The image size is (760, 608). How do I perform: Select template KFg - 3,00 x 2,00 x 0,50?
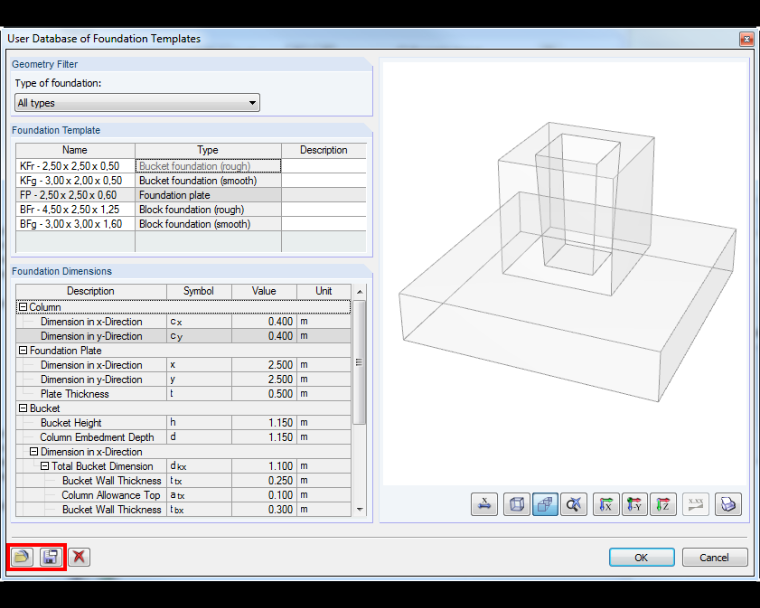tap(75, 180)
